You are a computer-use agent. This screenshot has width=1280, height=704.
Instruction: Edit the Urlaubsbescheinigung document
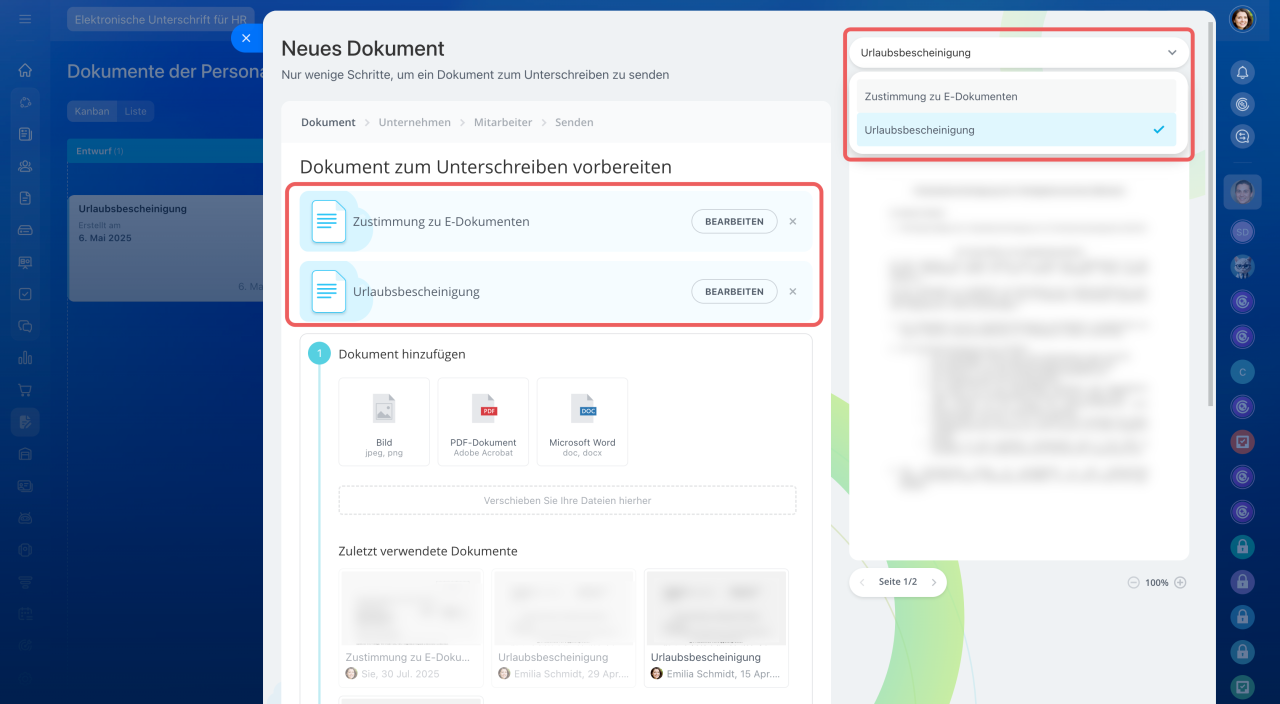pyautogui.click(x=734, y=292)
